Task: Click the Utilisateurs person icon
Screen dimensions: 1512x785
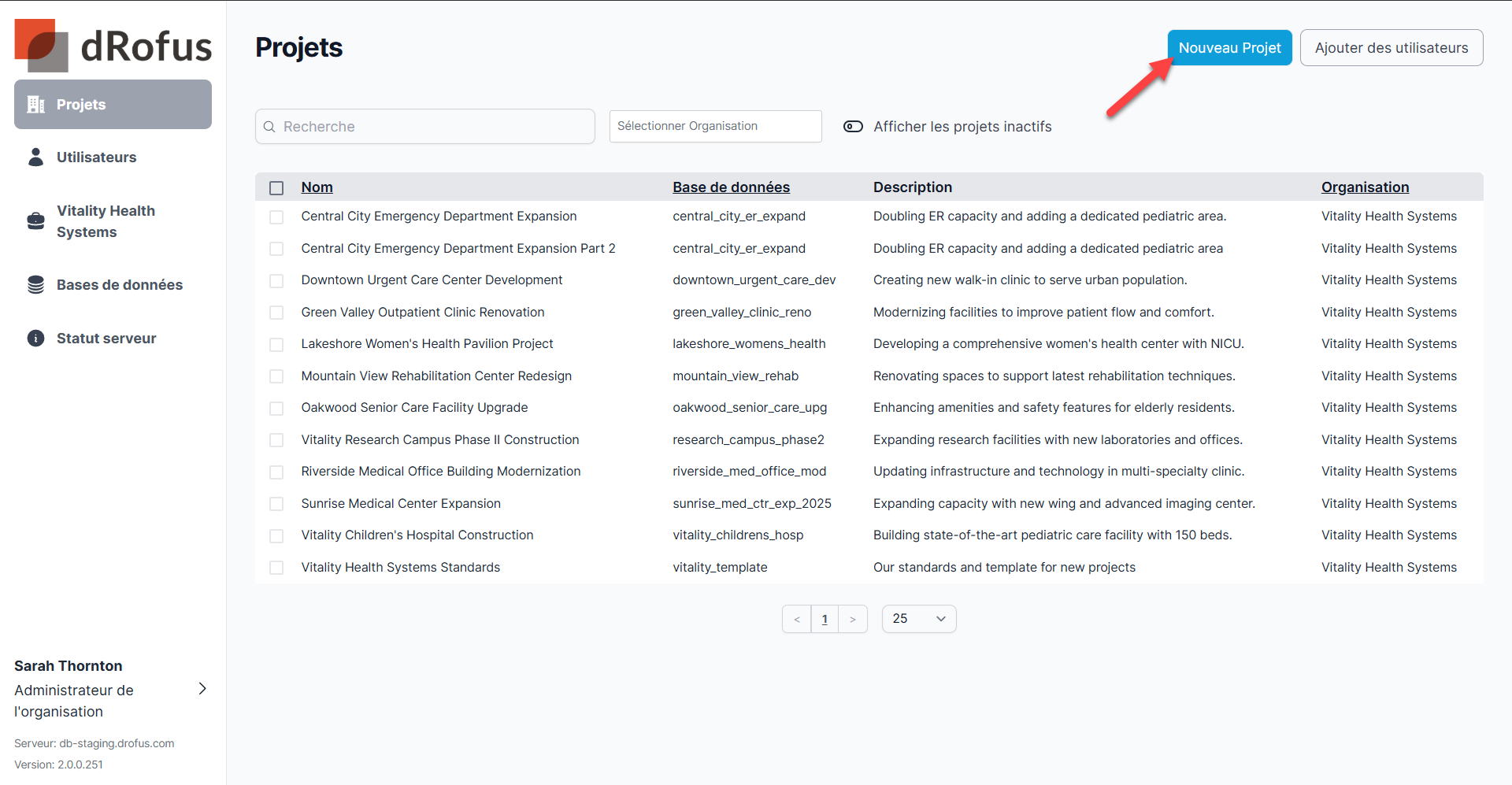Action: [x=36, y=157]
